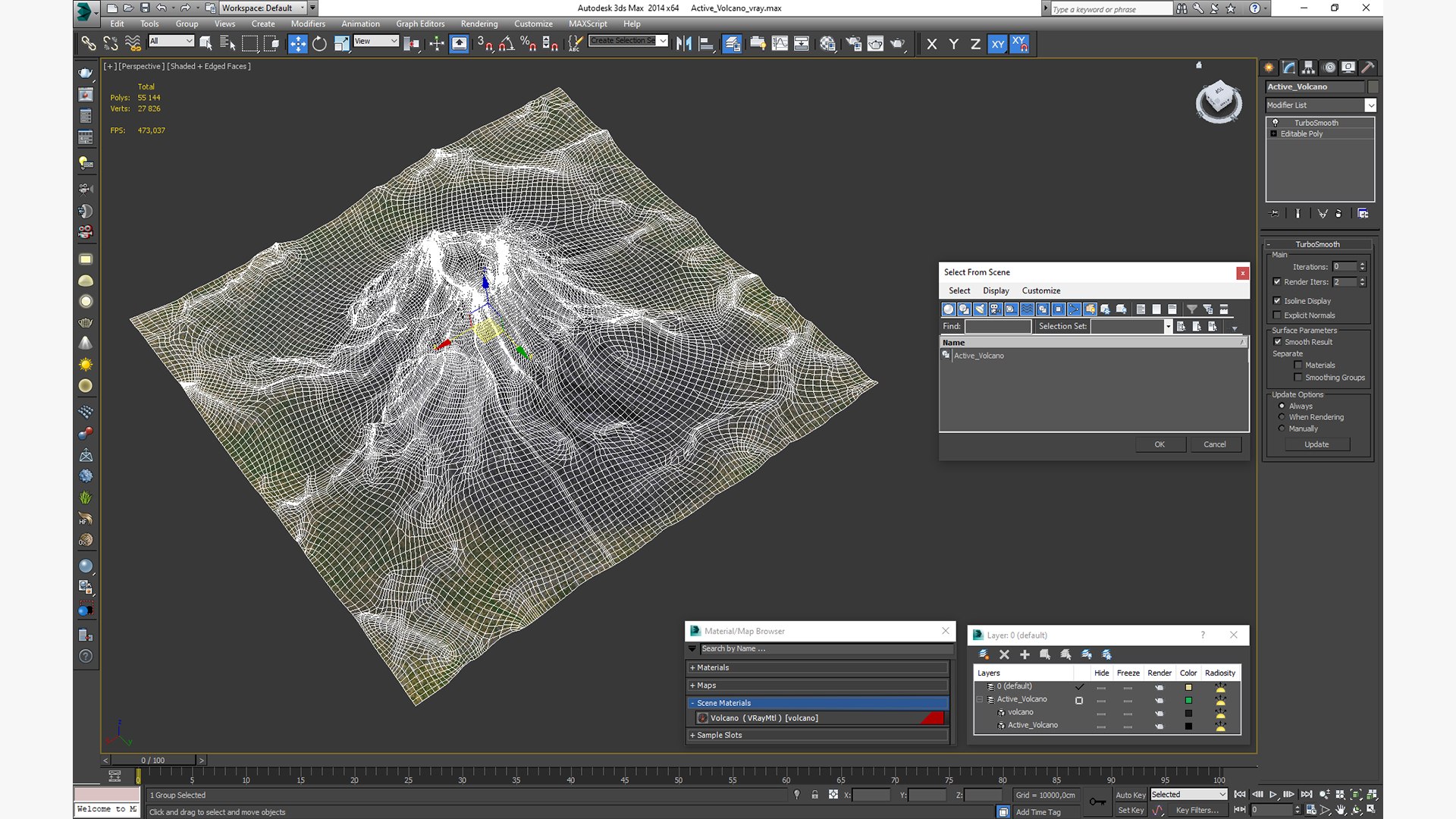Click the Bind to Space Warp icon

click(133, 44)
